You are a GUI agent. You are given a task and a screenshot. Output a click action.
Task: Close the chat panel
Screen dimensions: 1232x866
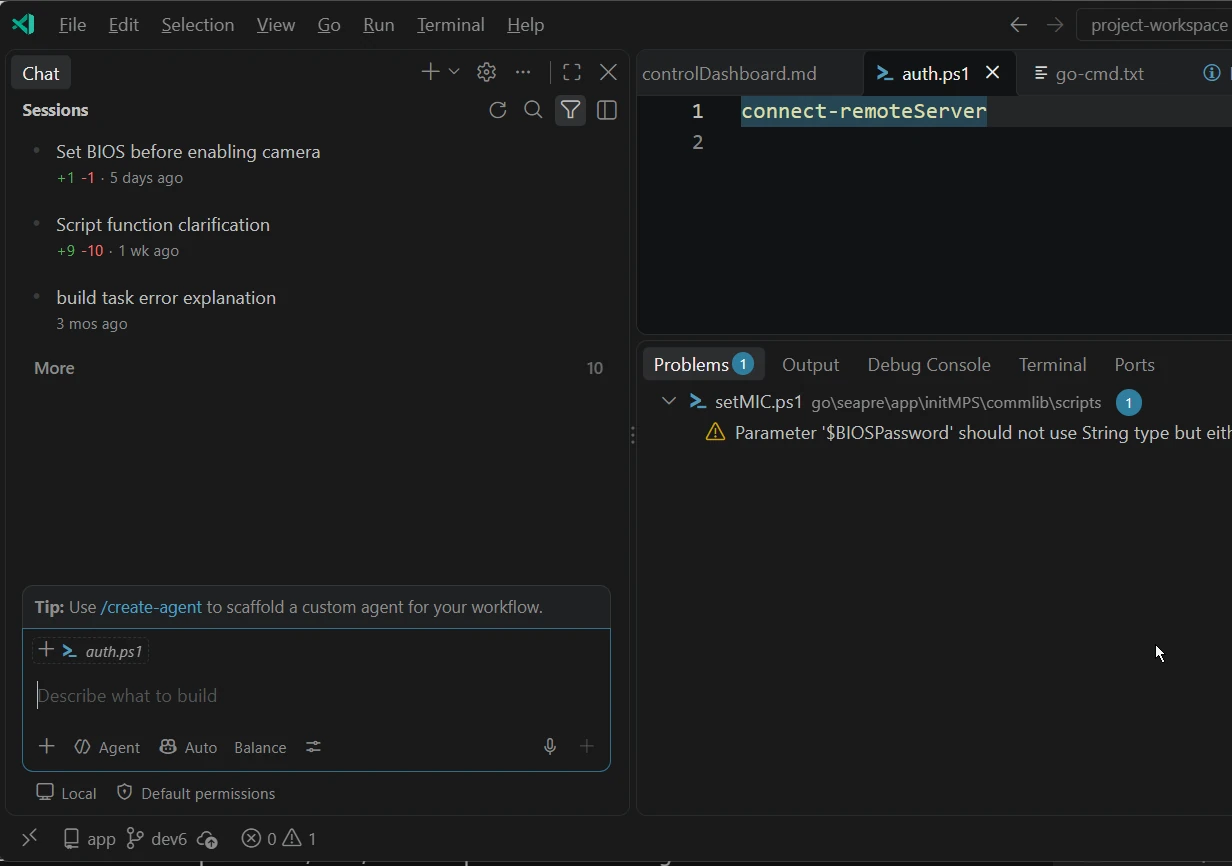tap(608, 72)
